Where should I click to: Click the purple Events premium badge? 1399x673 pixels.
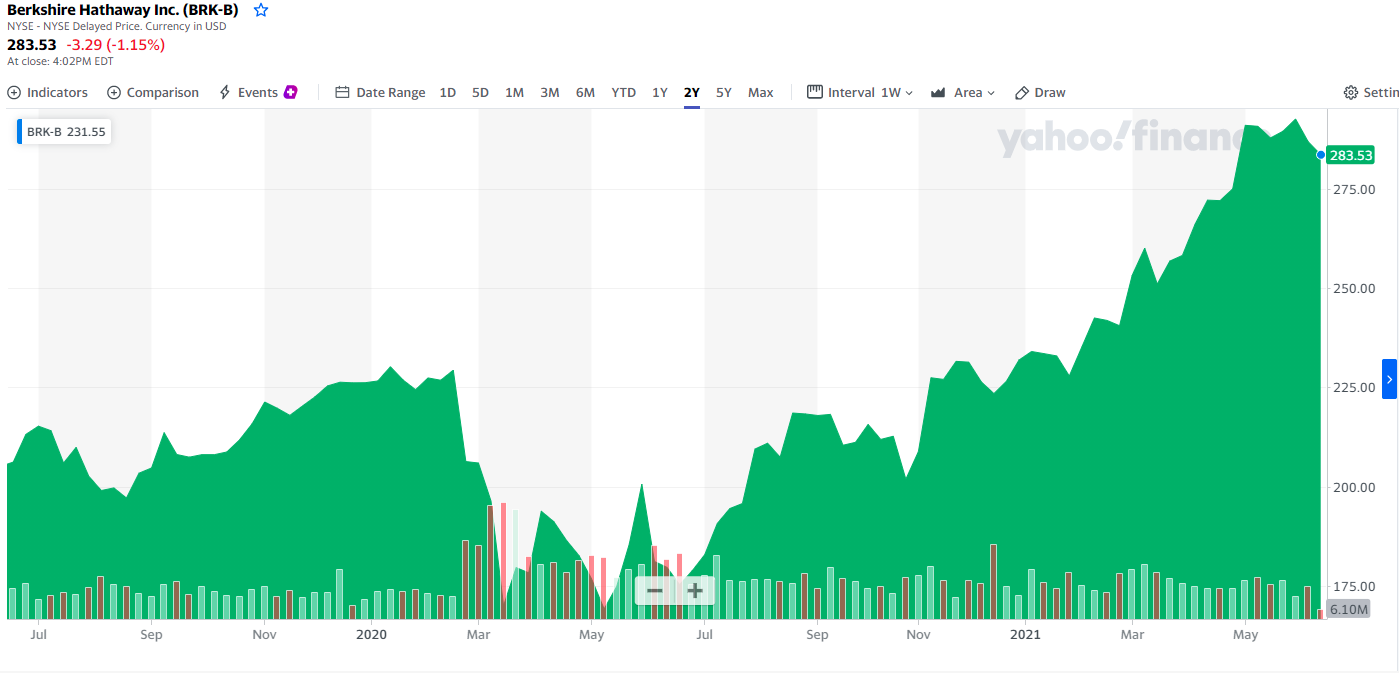coord(291,92)
